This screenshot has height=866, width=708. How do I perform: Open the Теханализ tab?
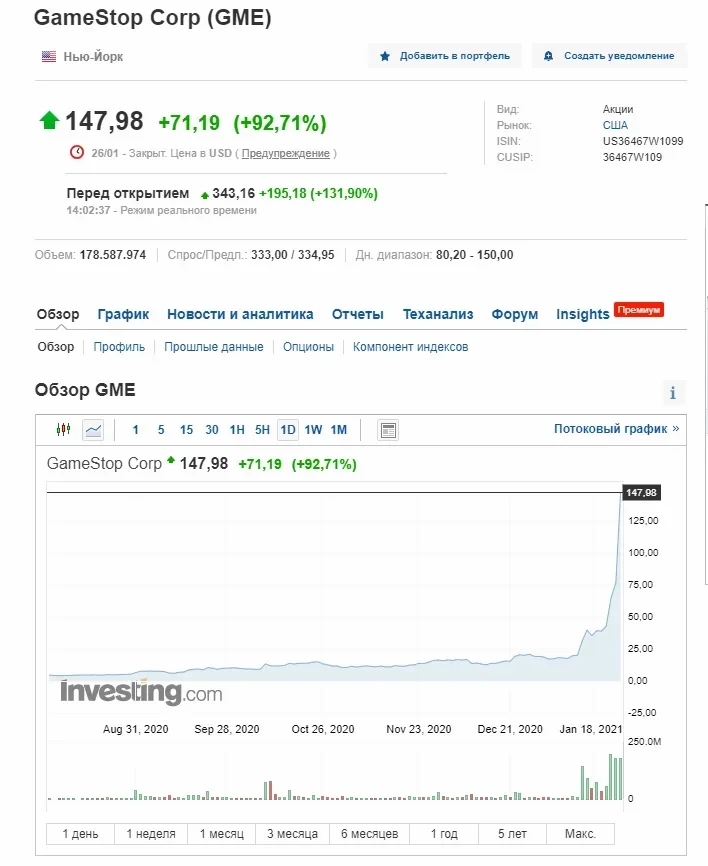coord(438,314)
